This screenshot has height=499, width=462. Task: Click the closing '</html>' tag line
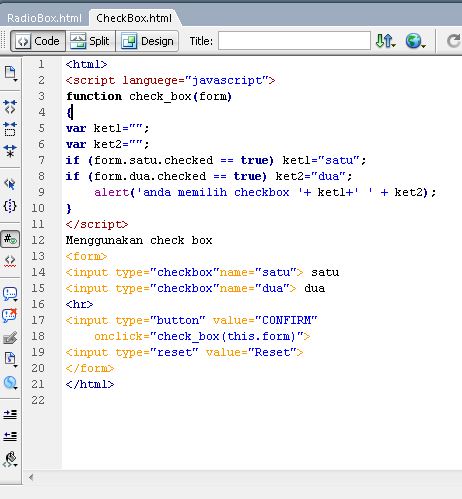(x=90, y=384)
